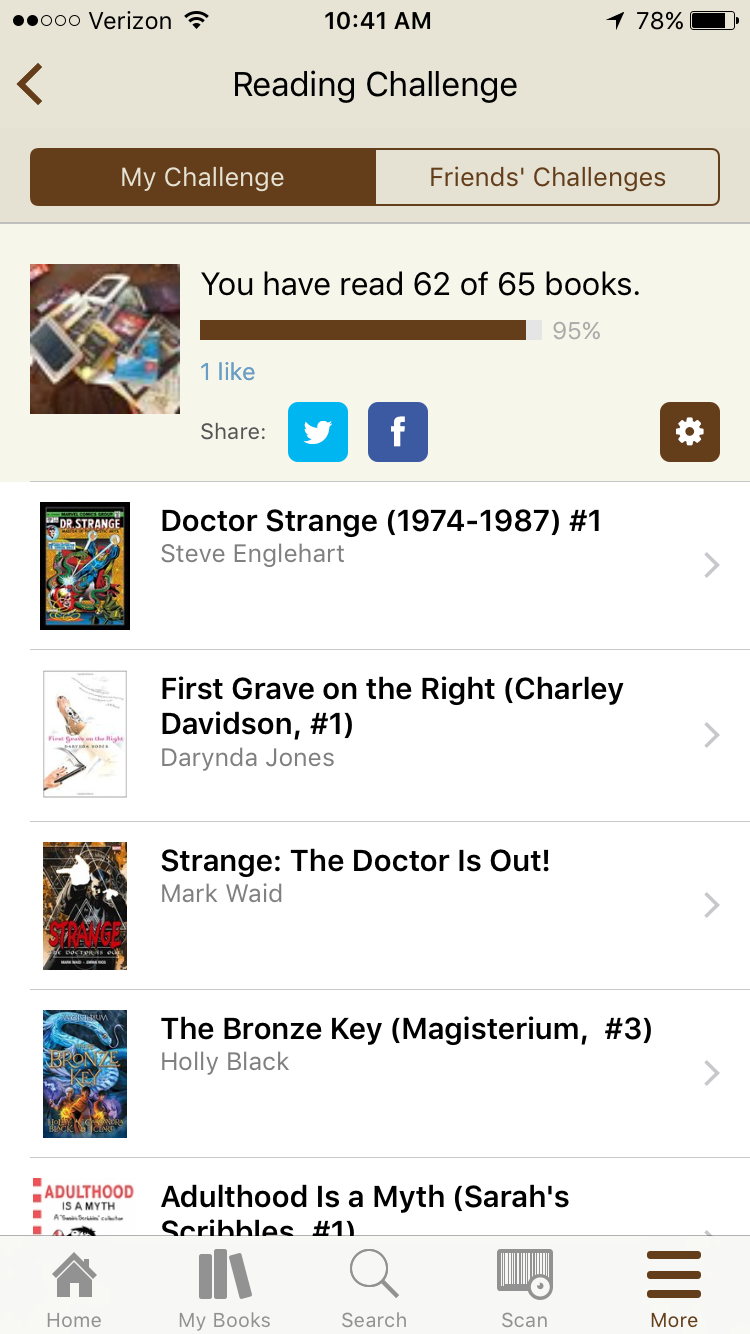750x1334 pixels.
Task: Expand Doctor Strange (1974-1987) #1 chevron
Action: click(x=711, y=566)
